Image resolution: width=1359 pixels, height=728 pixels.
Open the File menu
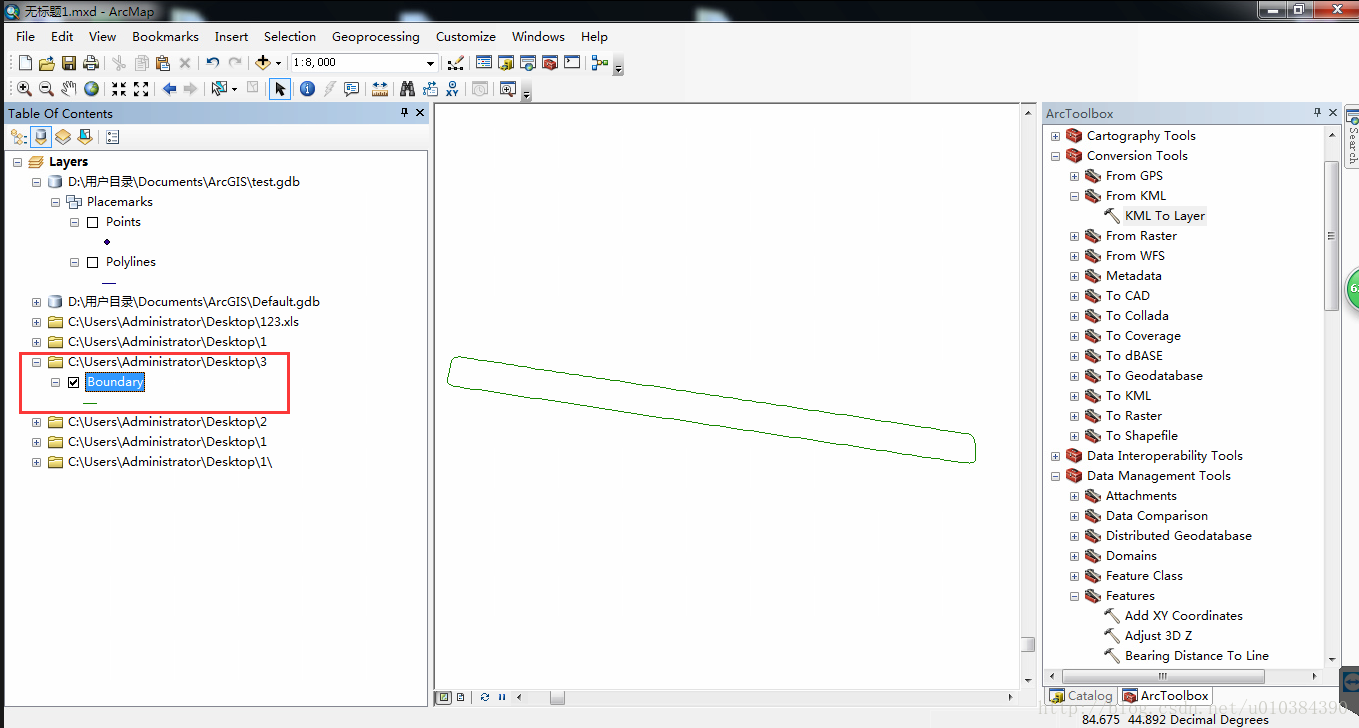pyautogui.click(x=26, y=37)
